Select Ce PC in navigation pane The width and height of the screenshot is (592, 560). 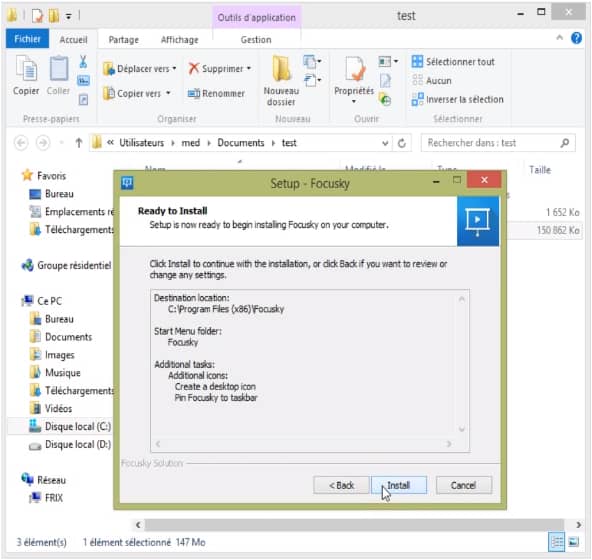tap(42, 301)
